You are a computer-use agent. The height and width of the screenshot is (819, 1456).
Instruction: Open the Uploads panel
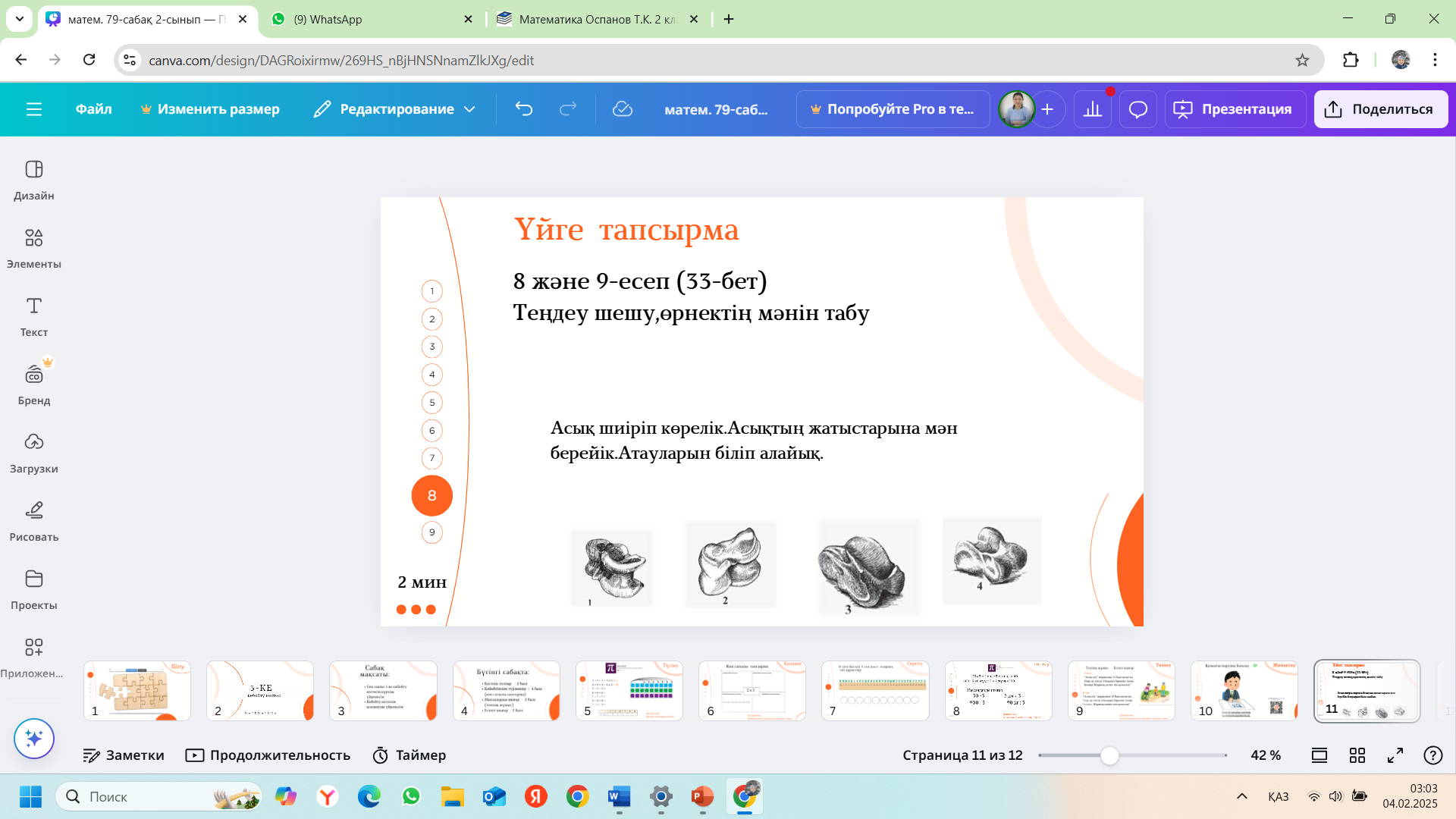pyautogui.click(x=33, y=452)
